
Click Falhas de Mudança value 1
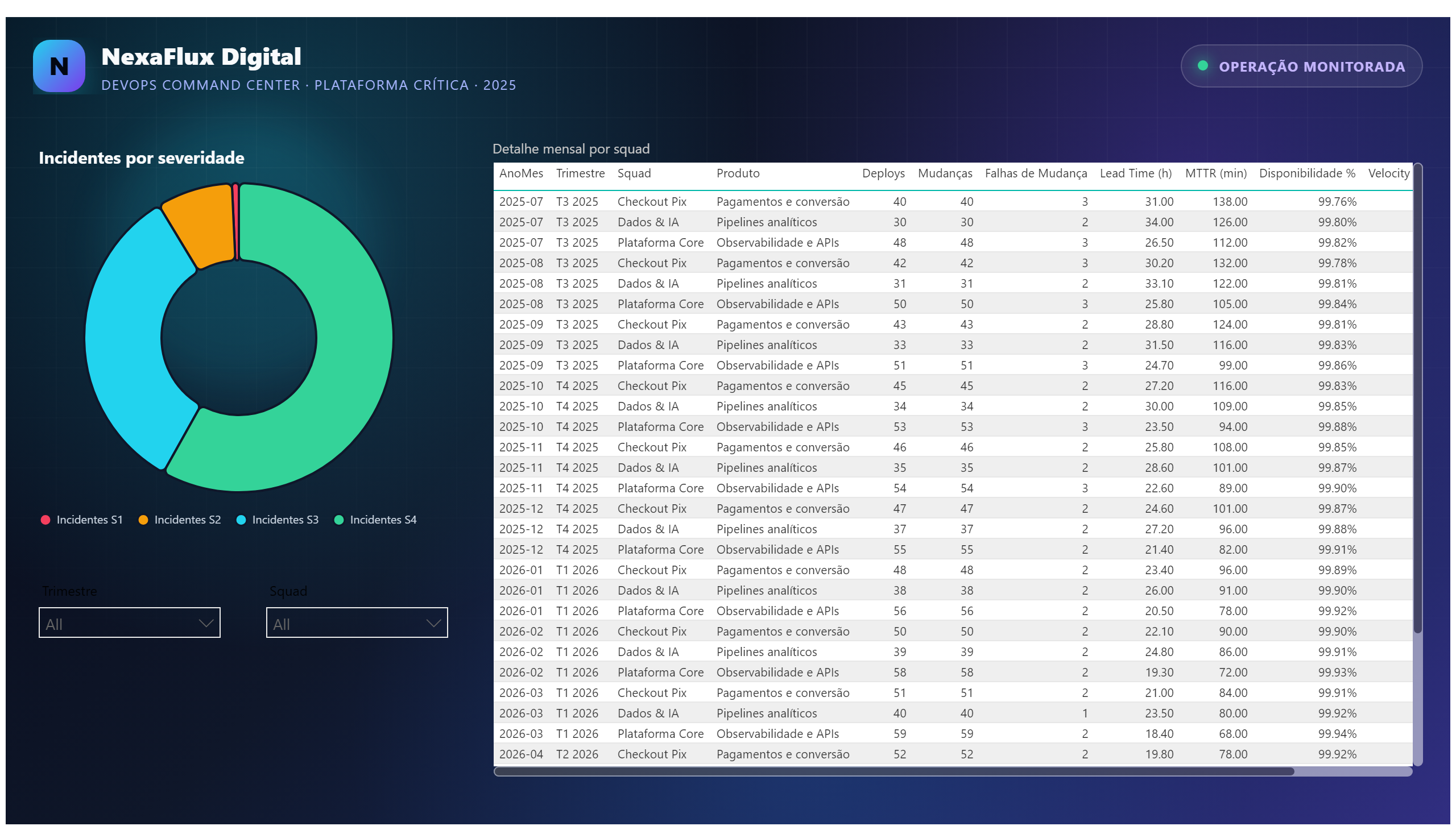point(1085,714)
